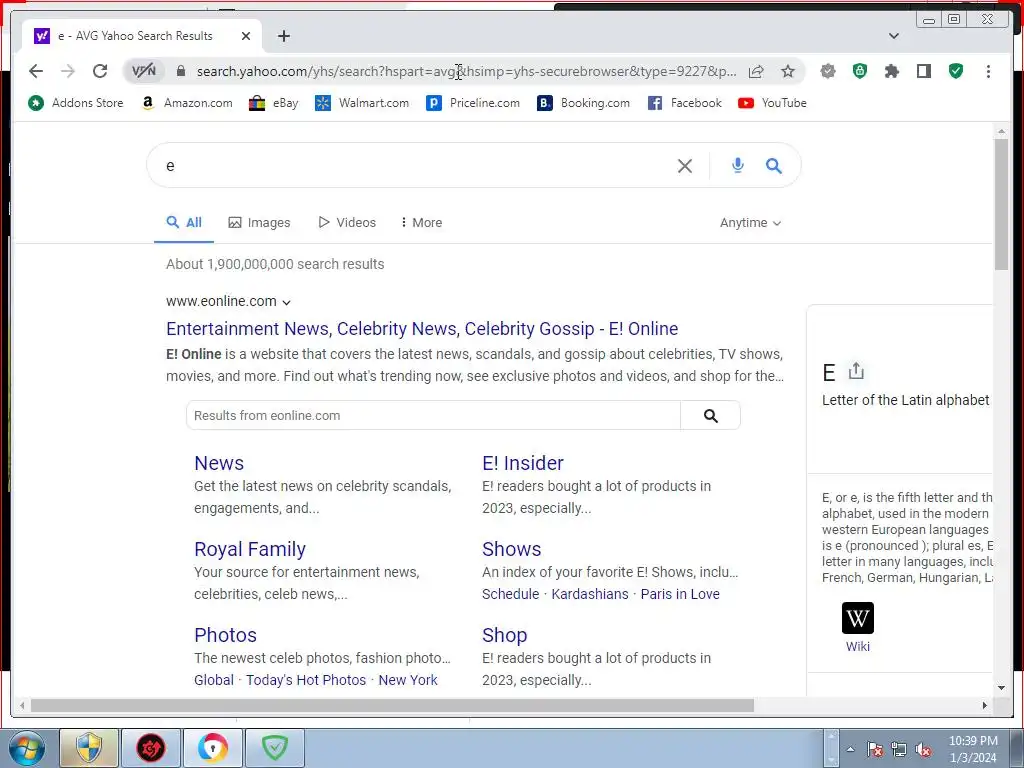Image resolution: width=1024 pixels, height=768 pixels.
Task: Start voice search with microphone
Action: [x=737, y=165]
